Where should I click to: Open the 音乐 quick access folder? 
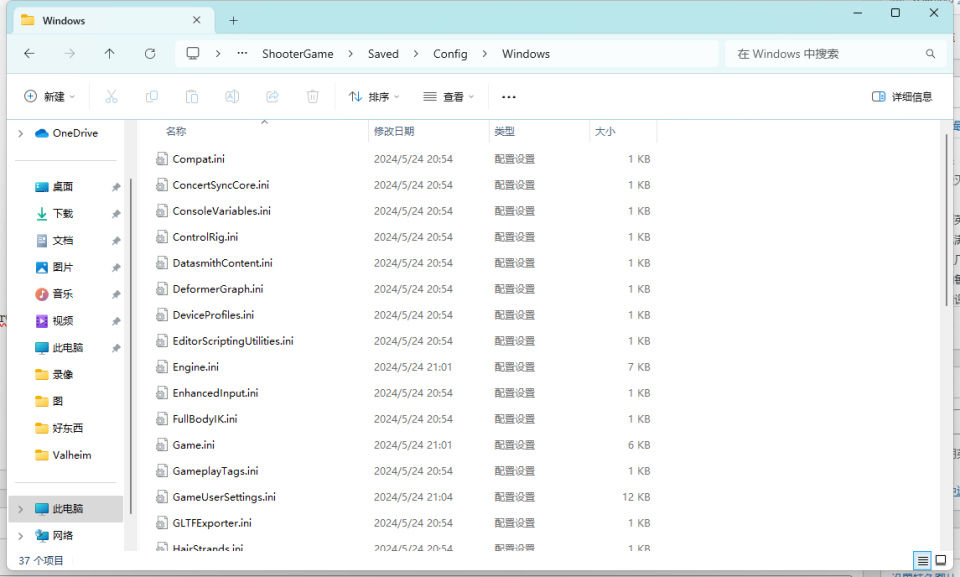pos(62,294)
